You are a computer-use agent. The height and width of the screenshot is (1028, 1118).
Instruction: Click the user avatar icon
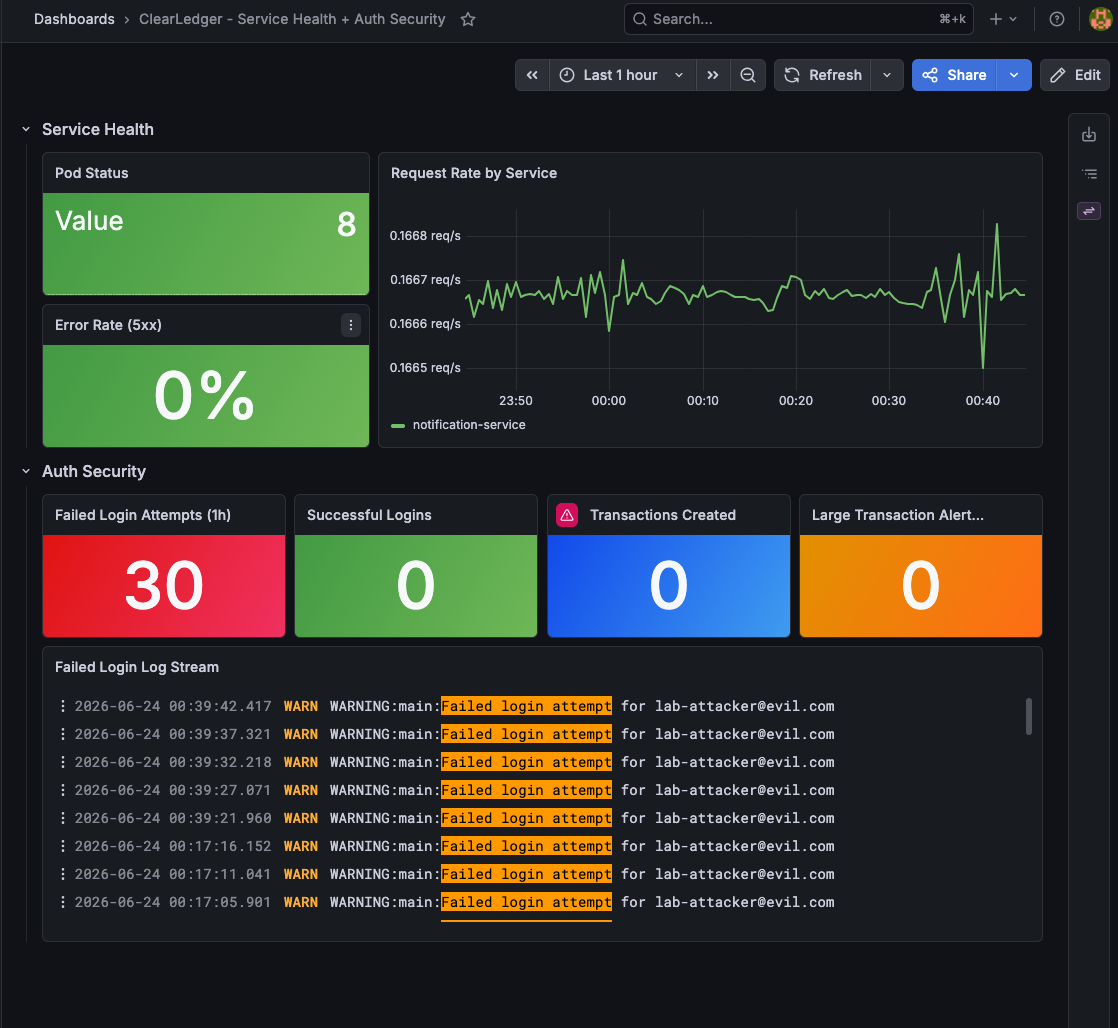(1100, 19)
